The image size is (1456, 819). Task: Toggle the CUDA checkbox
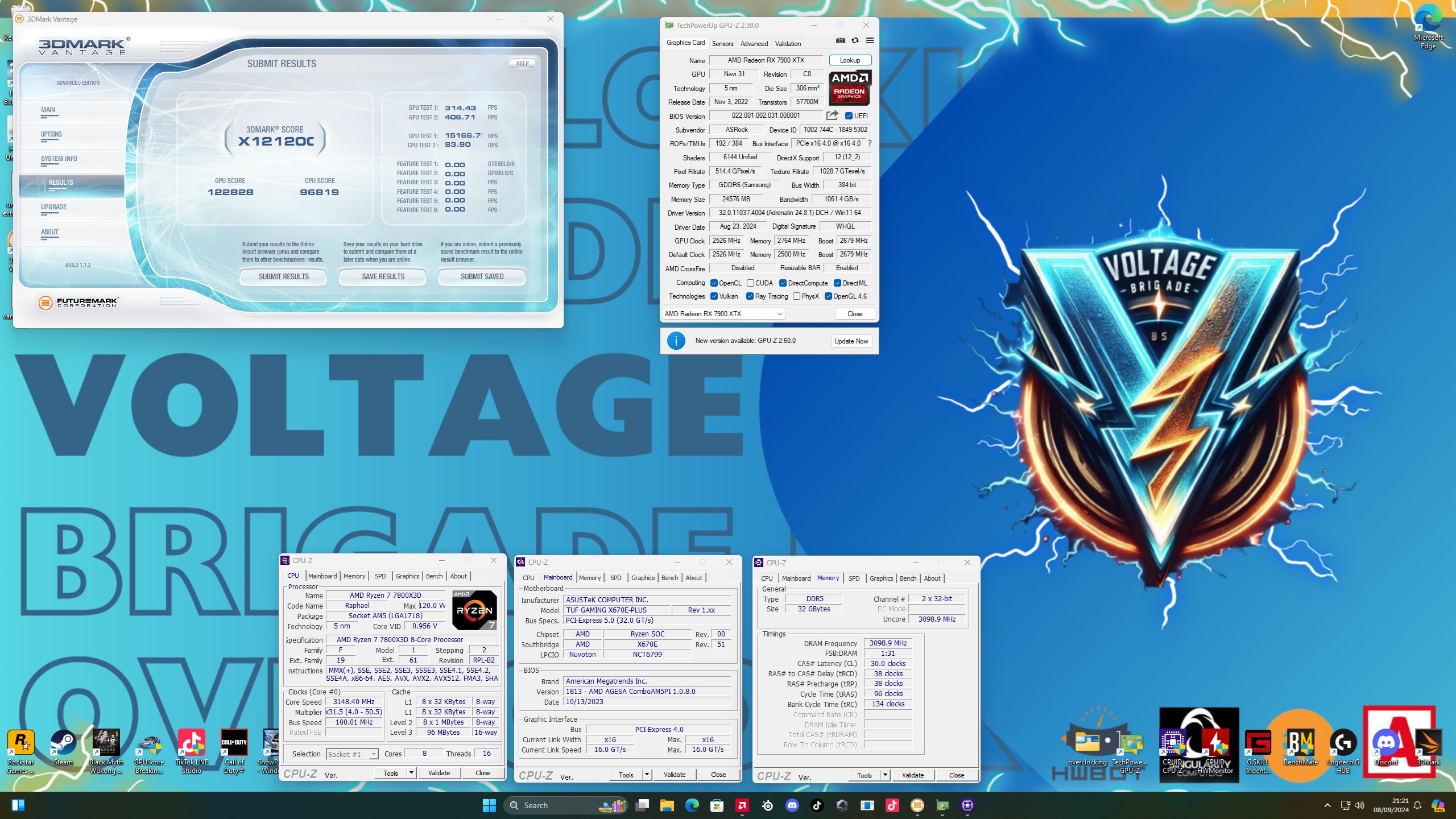pyautogui.click(x=750, y=283)
